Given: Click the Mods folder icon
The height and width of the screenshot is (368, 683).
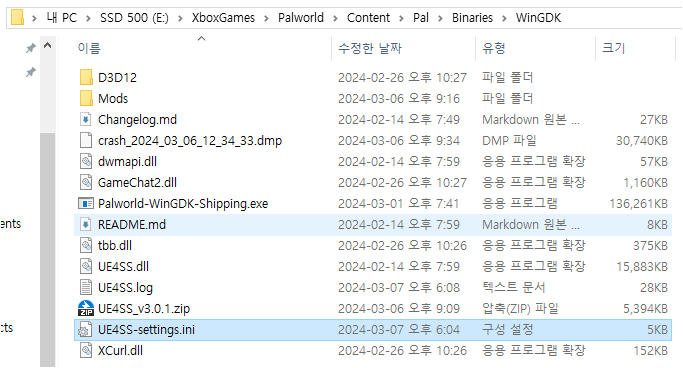Looking at the screenshot, I should (86, 98).
